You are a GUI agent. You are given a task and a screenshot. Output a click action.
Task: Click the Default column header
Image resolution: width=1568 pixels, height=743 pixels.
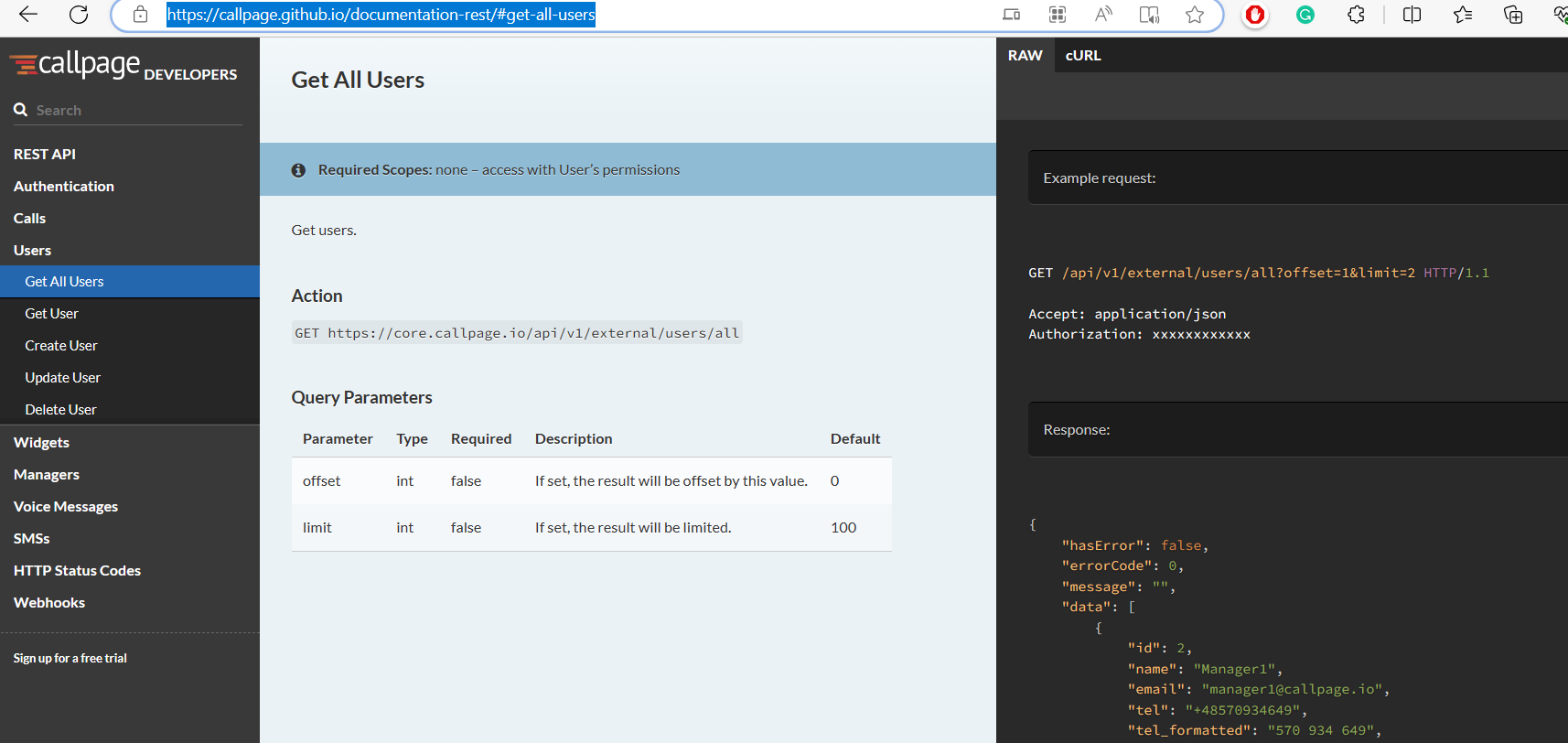click(x=855, y=439)
